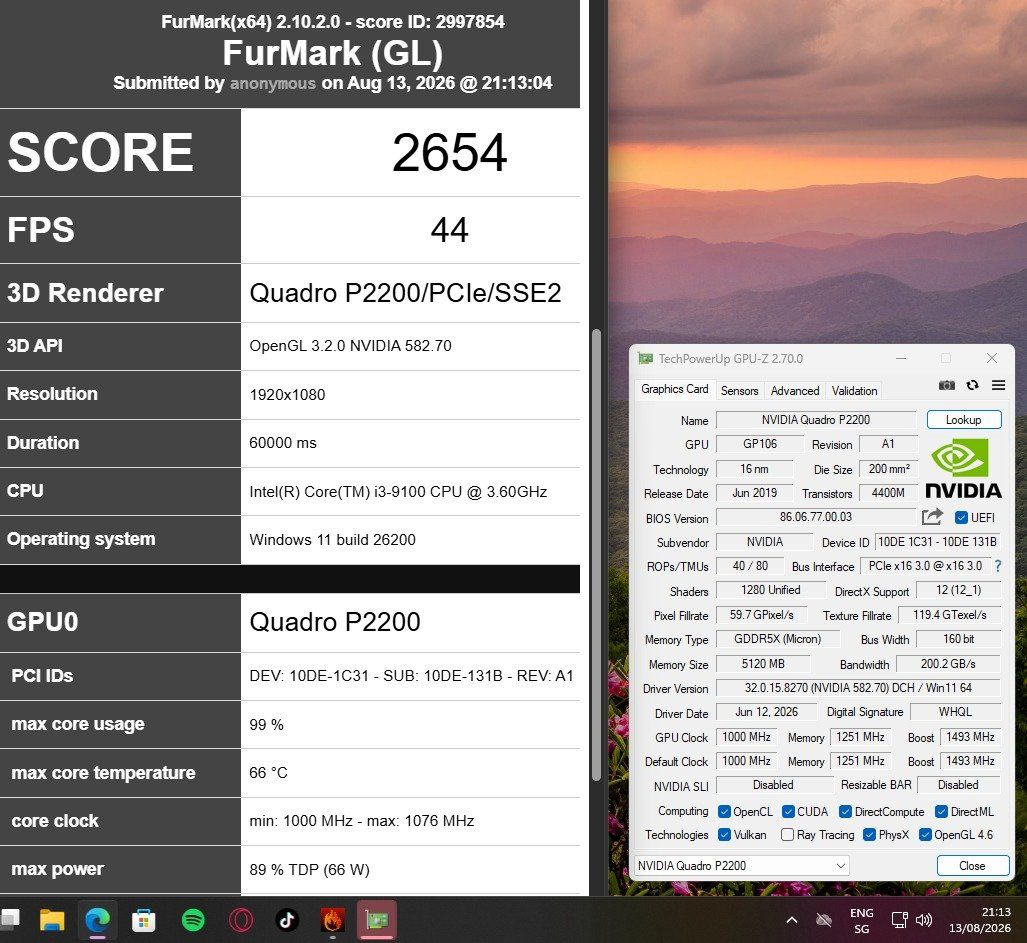Open the NVIDIA Quadro P2200 GPU dropdown
Screen dimensions: 1027x943
tap(741, 865)
